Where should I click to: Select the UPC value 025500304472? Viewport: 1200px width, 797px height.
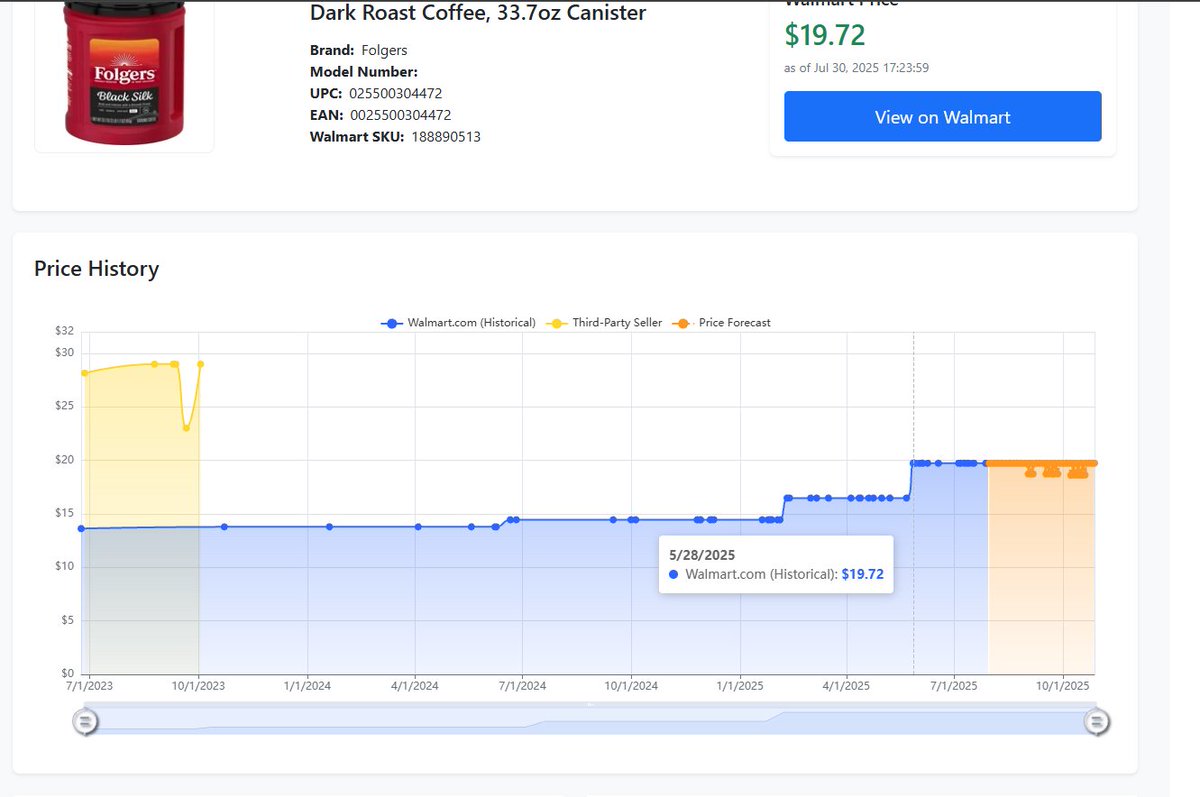click(396, 93)
